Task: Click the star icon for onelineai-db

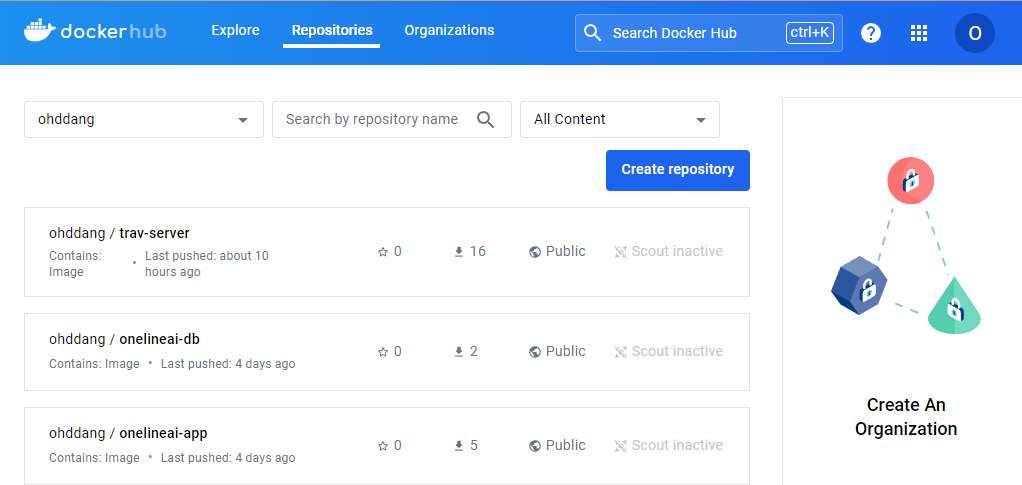Action: 383,352
